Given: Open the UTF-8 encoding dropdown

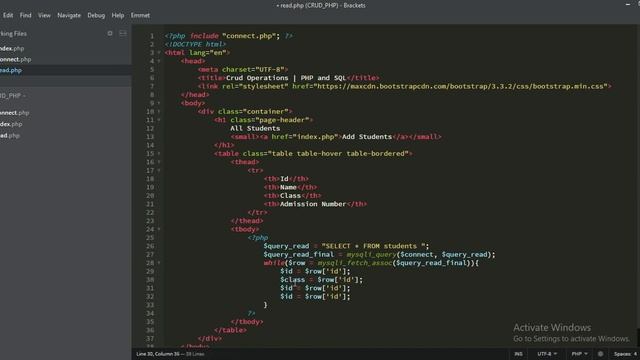Looking at the screenshot, I should (547, 354).
